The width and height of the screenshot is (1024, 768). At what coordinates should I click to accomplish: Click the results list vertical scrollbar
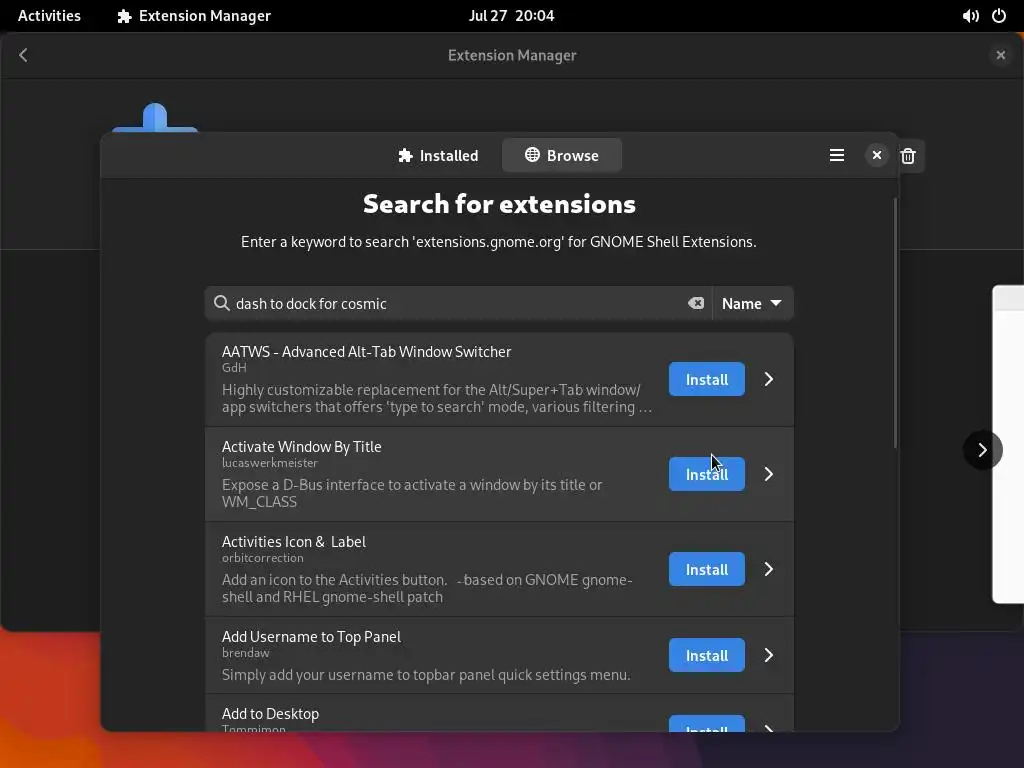click(895, 323)
